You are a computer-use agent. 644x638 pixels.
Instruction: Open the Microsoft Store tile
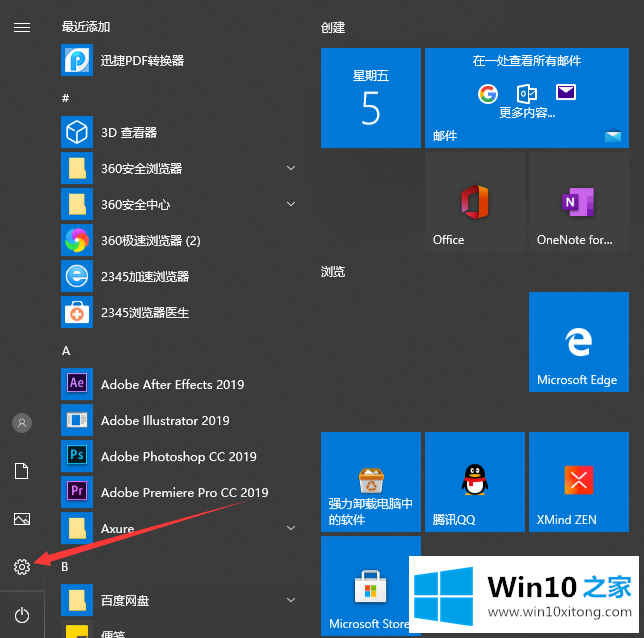(370, 586)
